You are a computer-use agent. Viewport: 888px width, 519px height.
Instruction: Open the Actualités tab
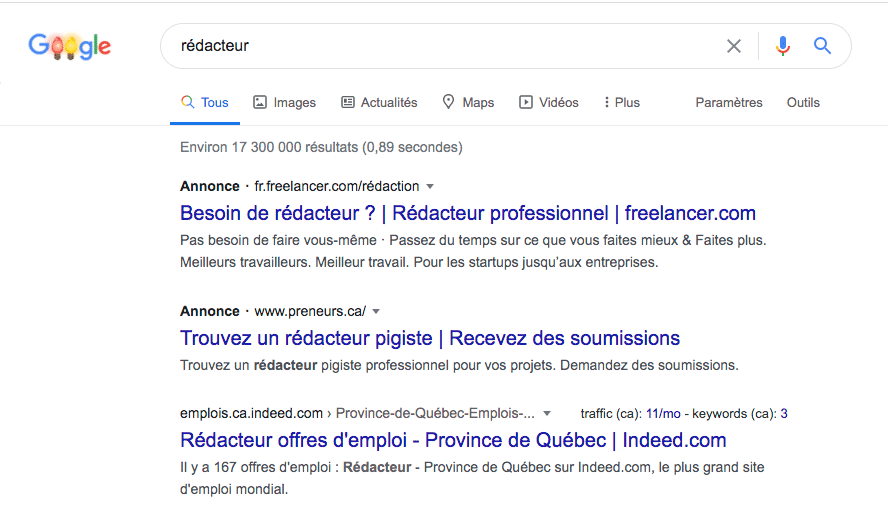[379, 103]
